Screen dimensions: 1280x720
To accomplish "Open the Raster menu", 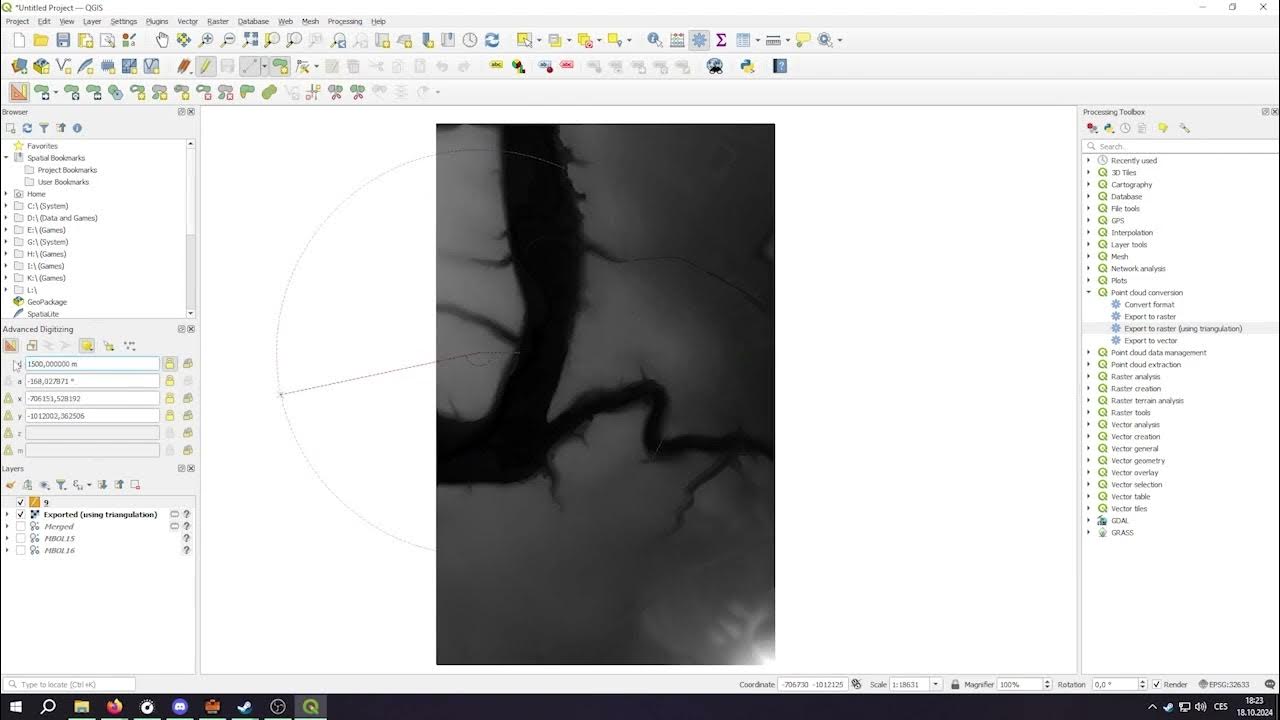I will coord(218,21).
